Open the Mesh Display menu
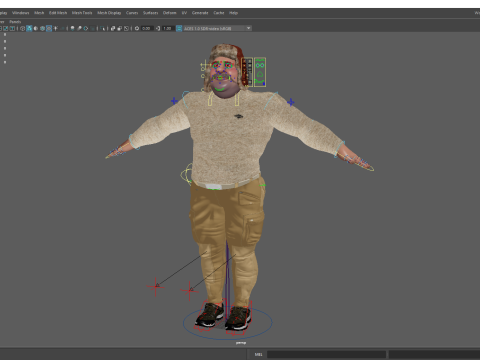The image size is (480, 360). pyautogui.click(x=109, y=13)
